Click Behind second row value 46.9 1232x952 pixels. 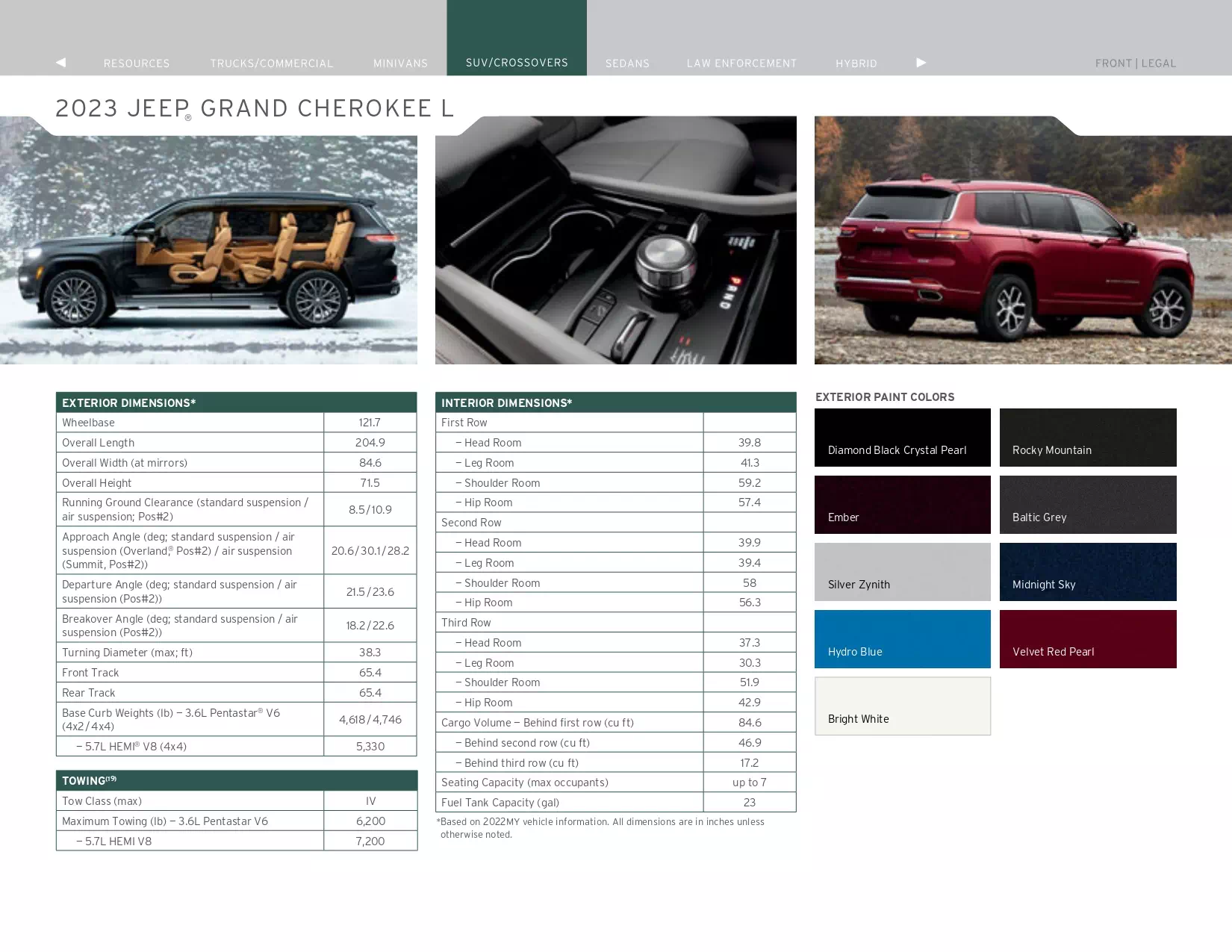(750, 743)
